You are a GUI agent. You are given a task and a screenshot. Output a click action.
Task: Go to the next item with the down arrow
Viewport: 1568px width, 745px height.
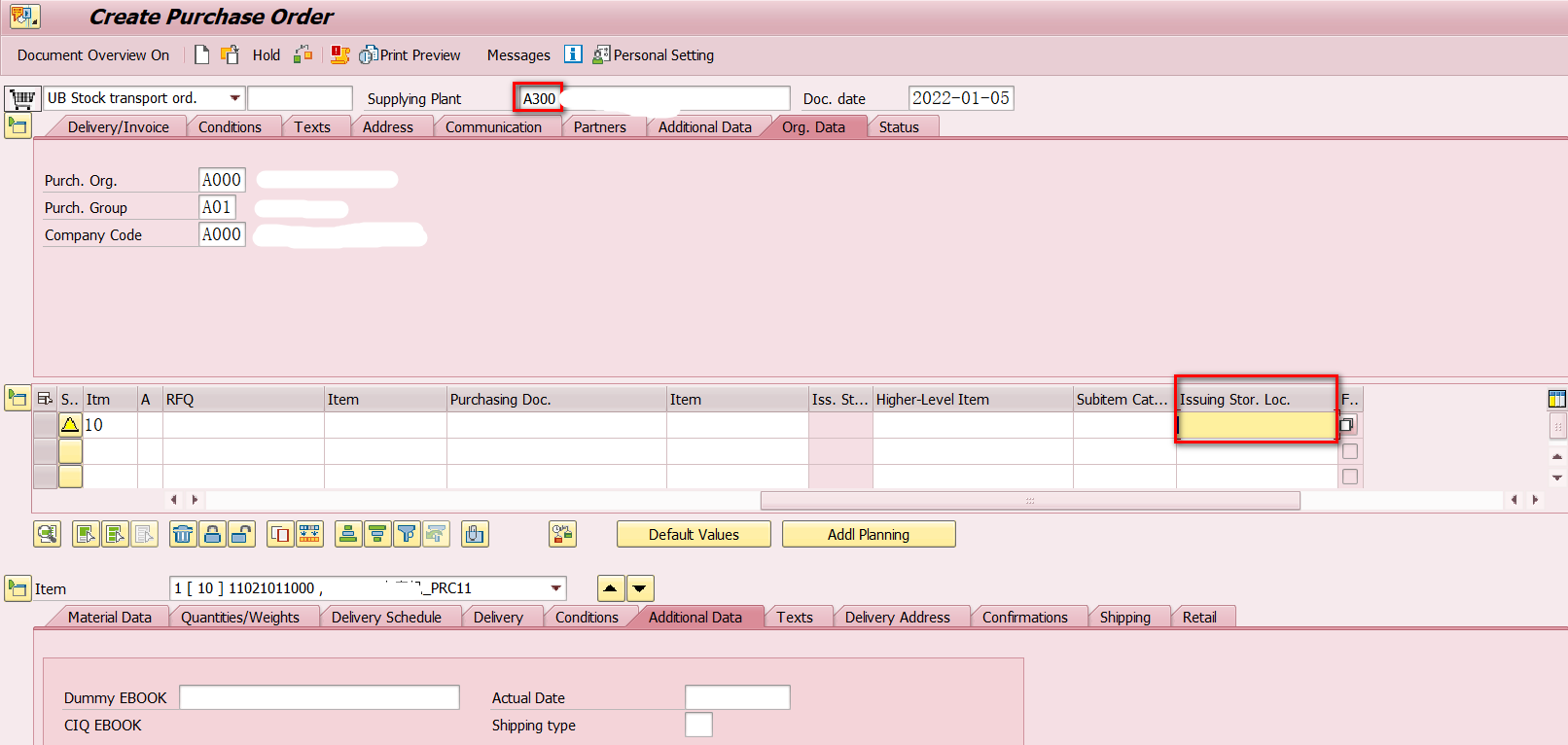coord(640,588)
